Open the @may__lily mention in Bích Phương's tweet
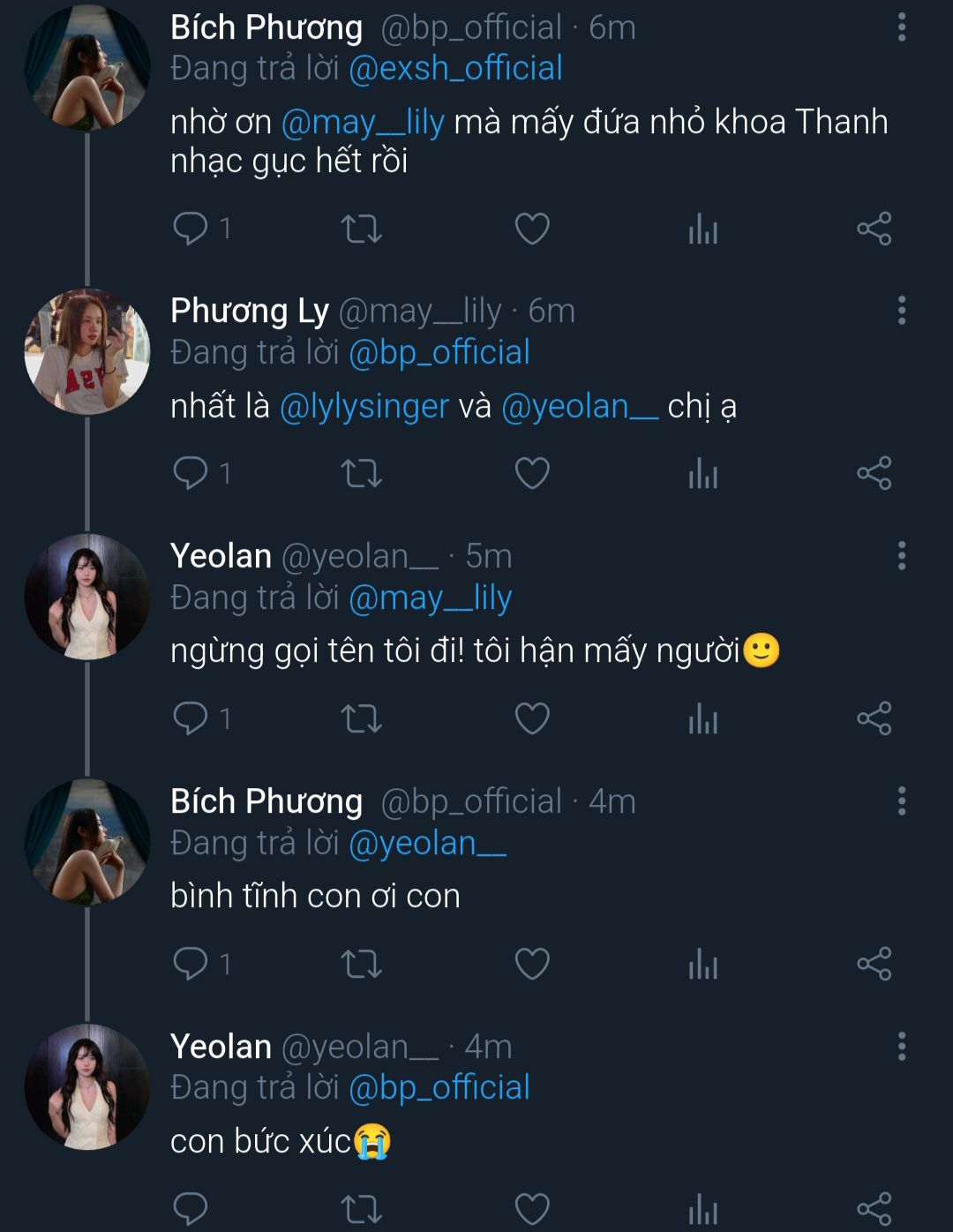This screenshot has height=1232, width=953. (363, 123)
